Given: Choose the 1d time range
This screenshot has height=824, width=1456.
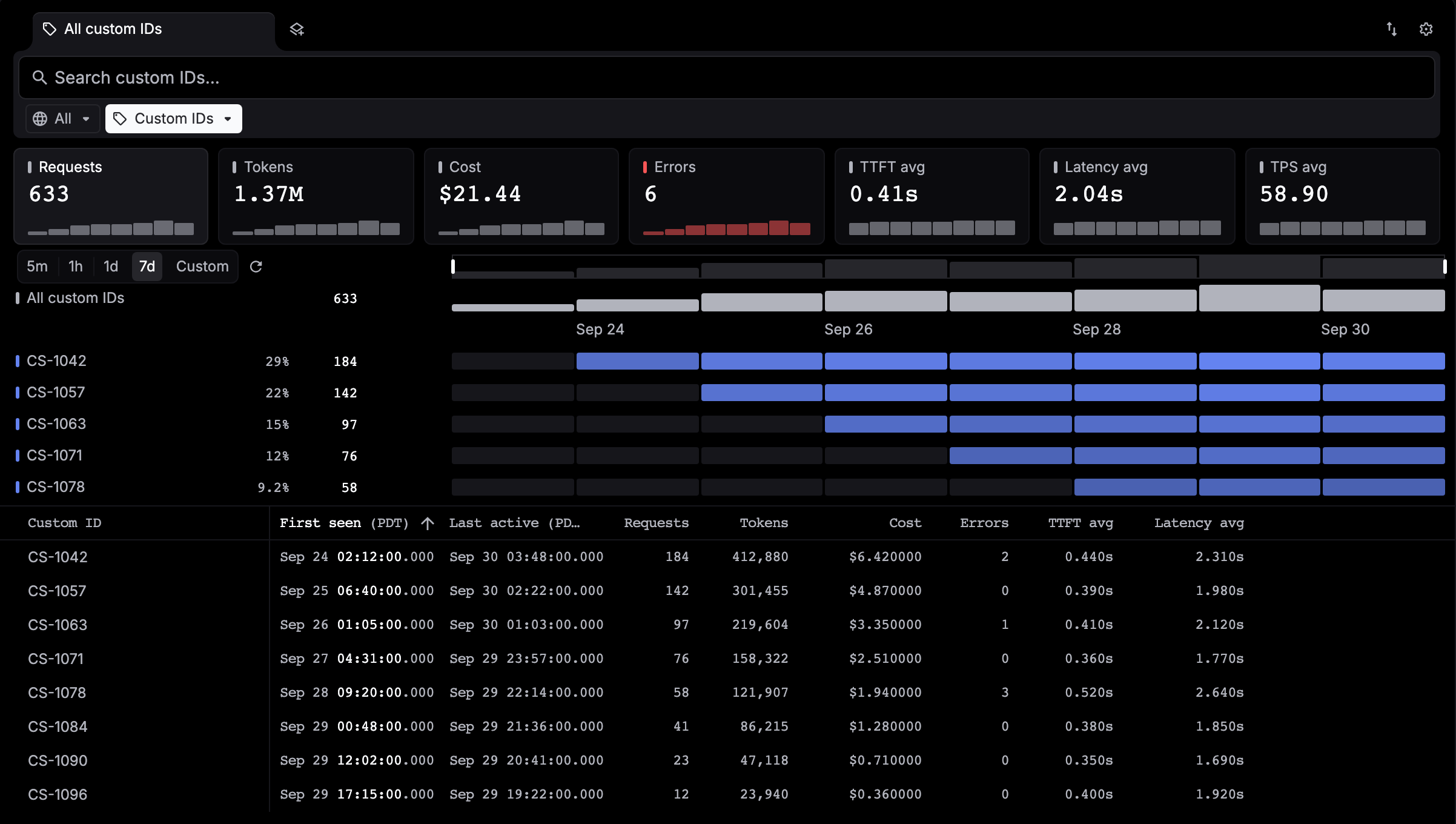Looking at the screenshot, I should [111, 267].
